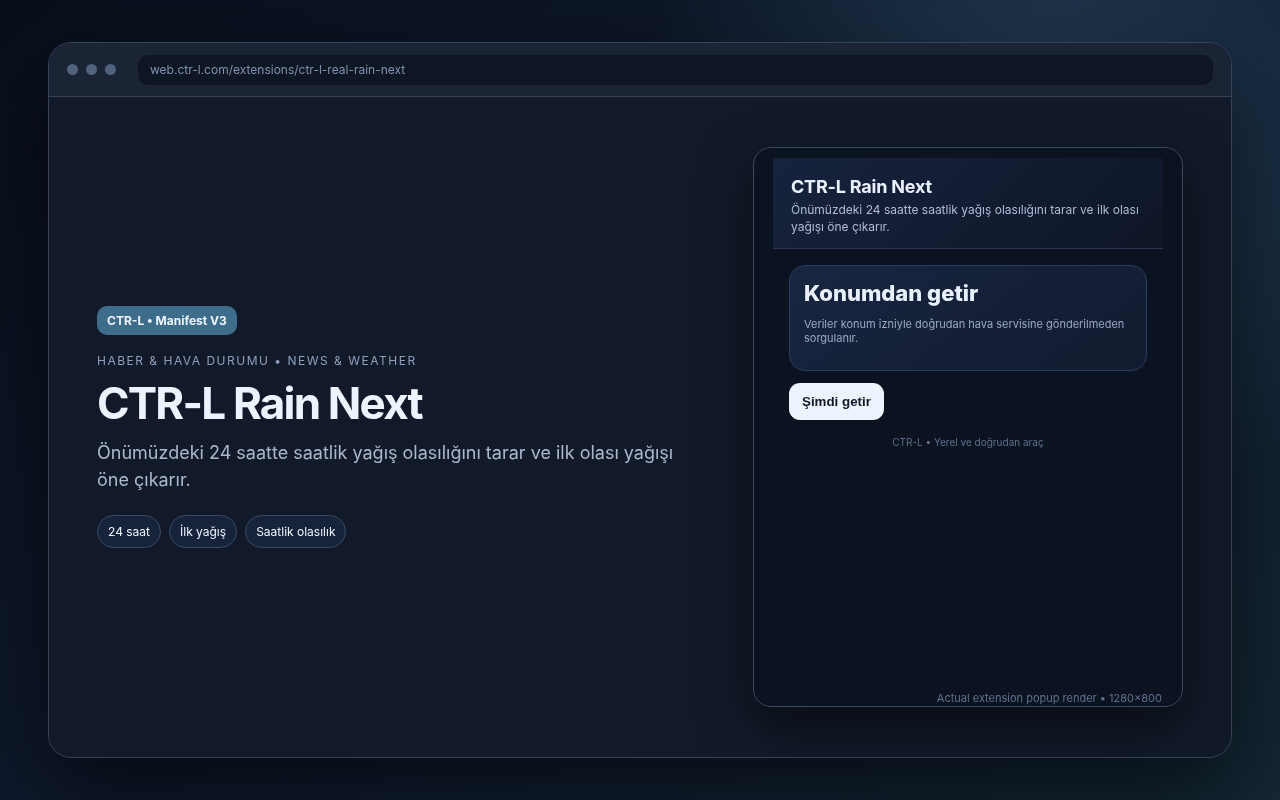The width and height of the screenshot is (1280, 800).
Task: Click the popup title CTR-L Rain Next
Action: [861, 186]
